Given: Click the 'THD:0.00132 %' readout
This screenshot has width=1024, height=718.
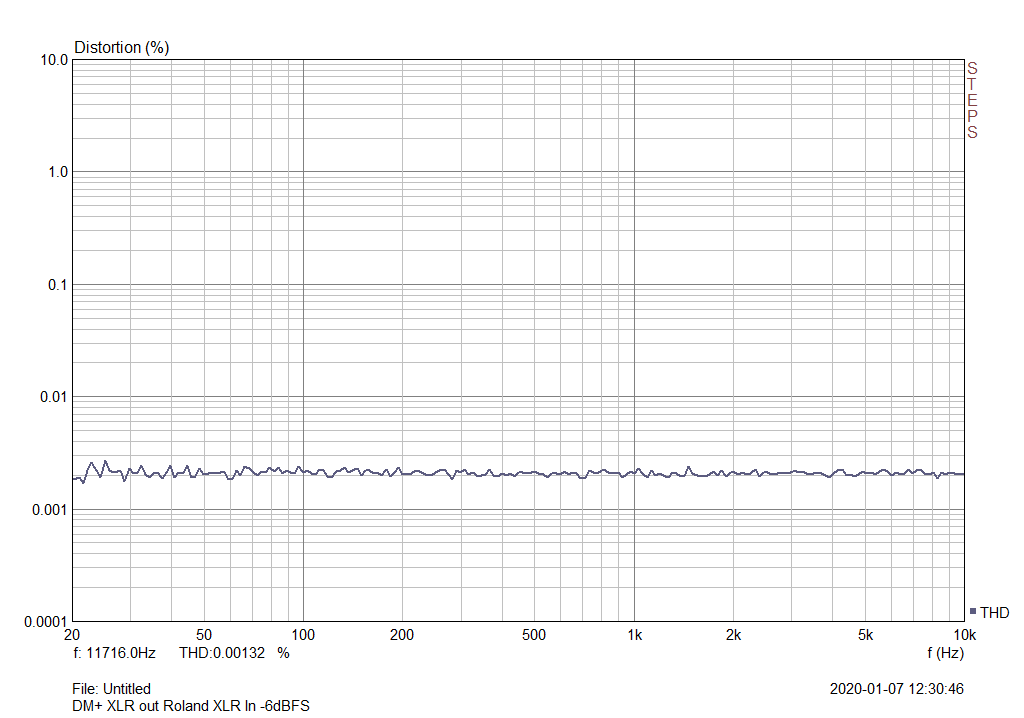Looking at the screenshot, I should [x=234, y=653].
